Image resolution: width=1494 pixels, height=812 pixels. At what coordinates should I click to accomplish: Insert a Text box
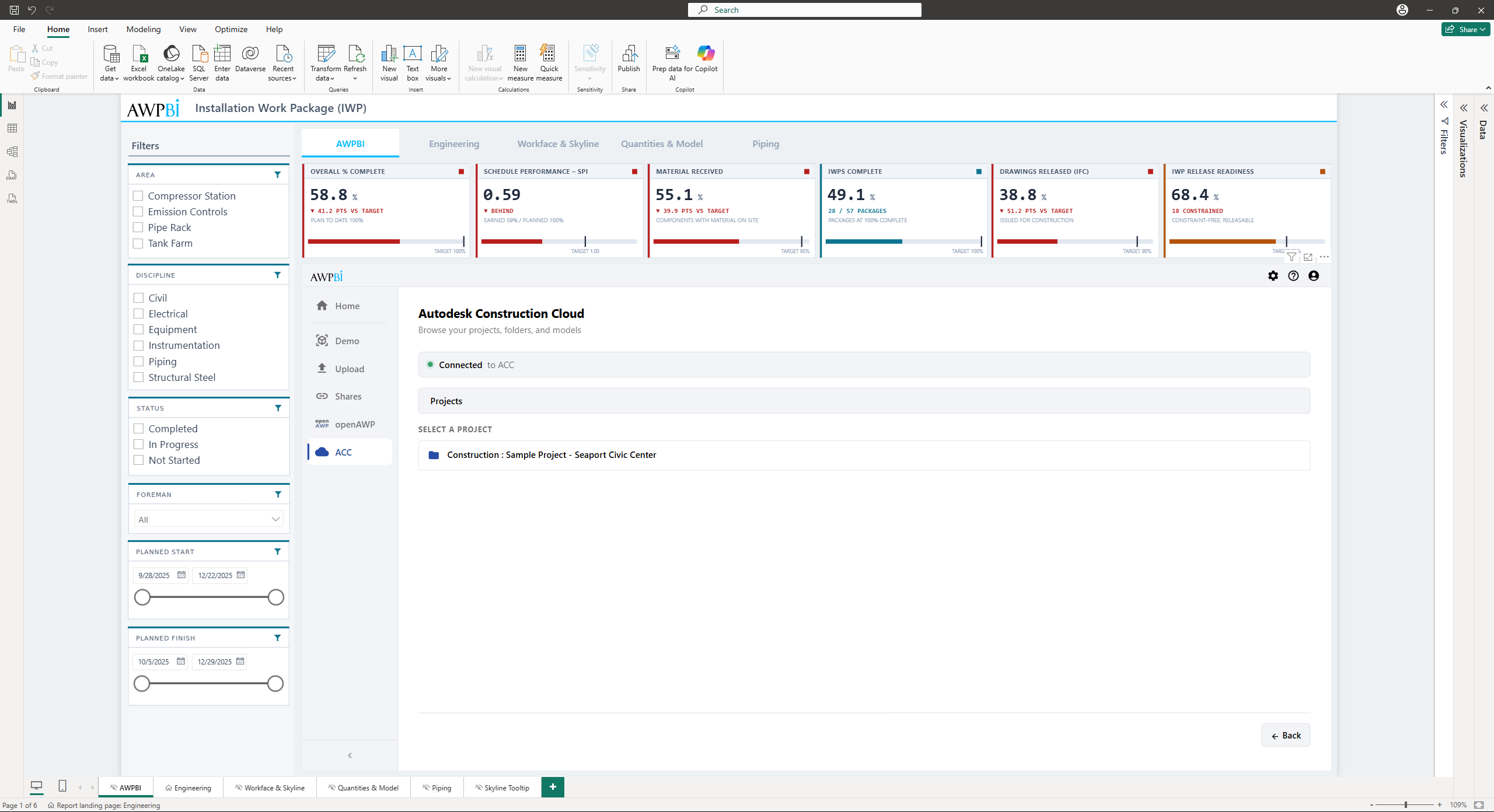413,63
